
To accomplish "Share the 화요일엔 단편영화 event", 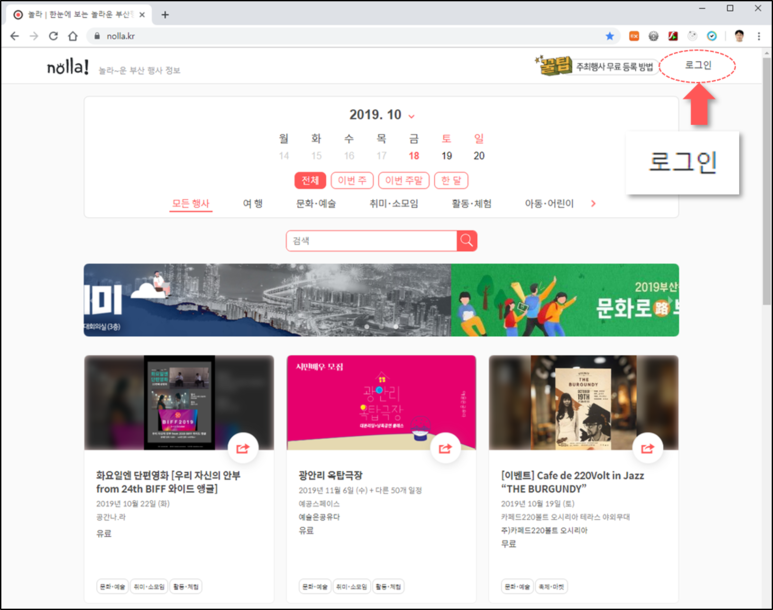I will [243, 448].
